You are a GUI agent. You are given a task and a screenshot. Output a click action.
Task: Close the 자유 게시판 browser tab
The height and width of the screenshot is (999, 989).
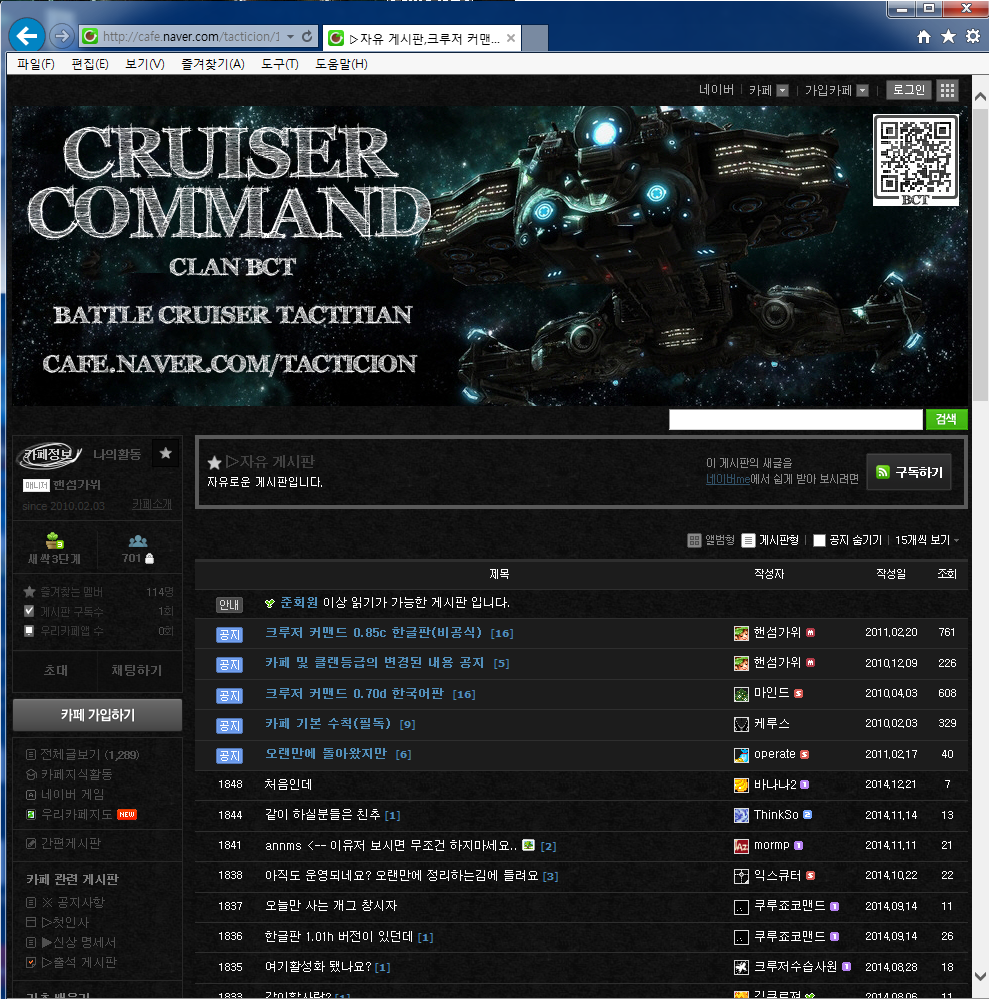511,38
